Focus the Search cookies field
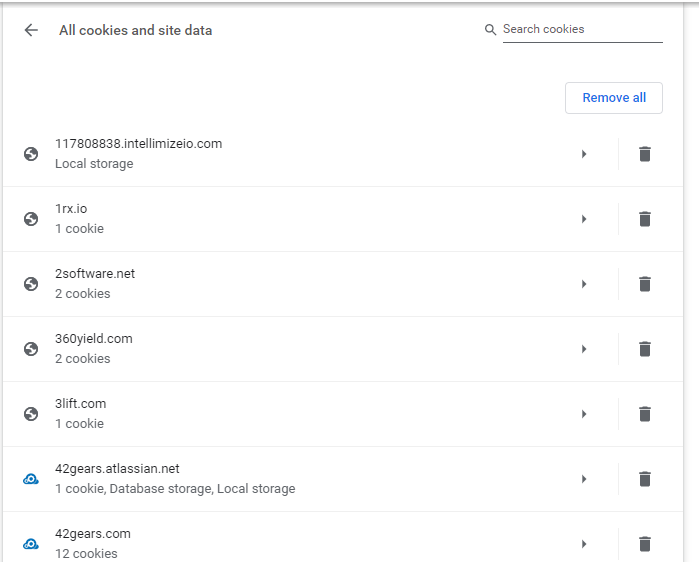The width and height of the screenshot is (699, 562). 582,29
